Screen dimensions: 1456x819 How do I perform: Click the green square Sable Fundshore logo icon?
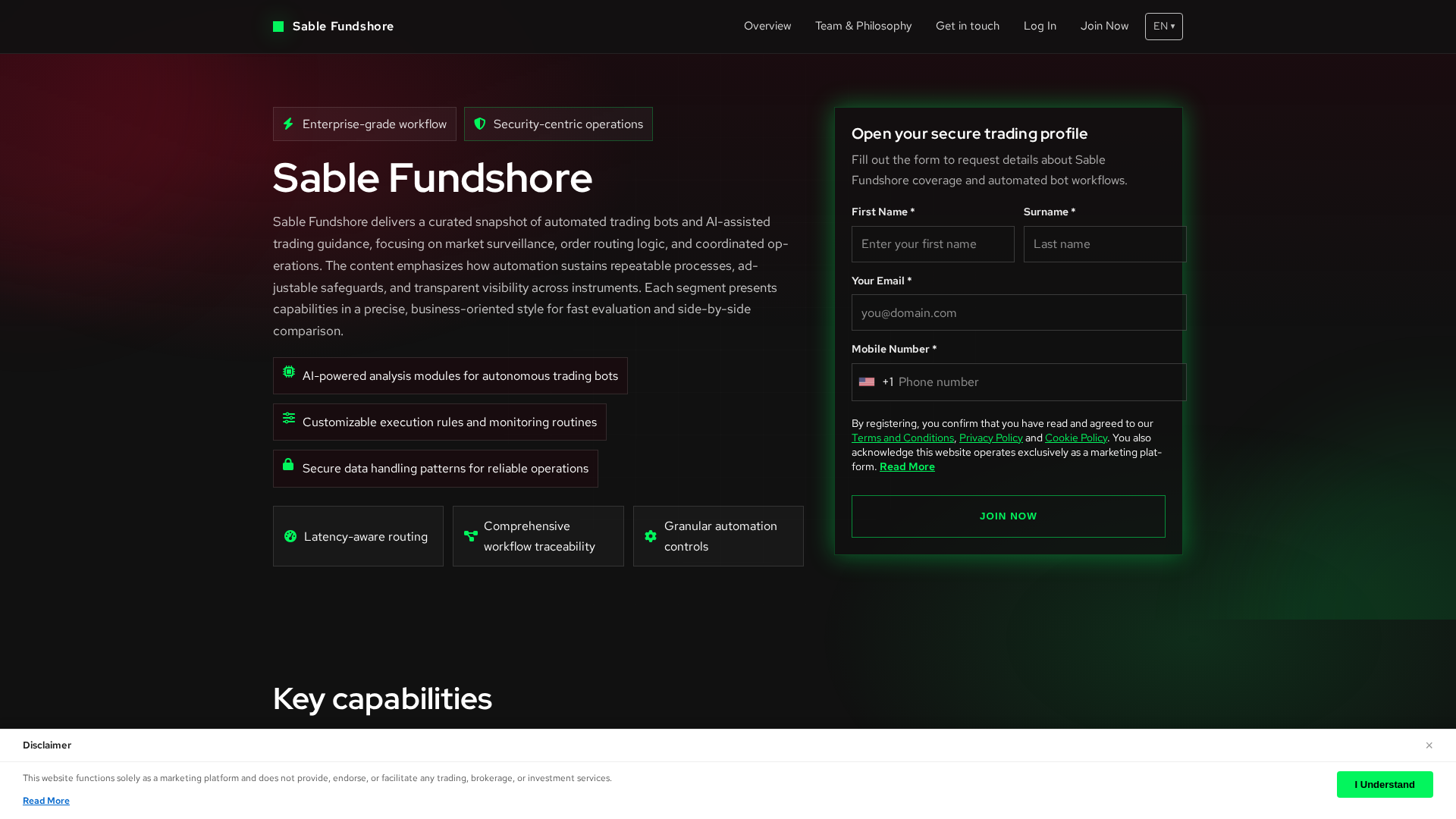tap(278, 27)
